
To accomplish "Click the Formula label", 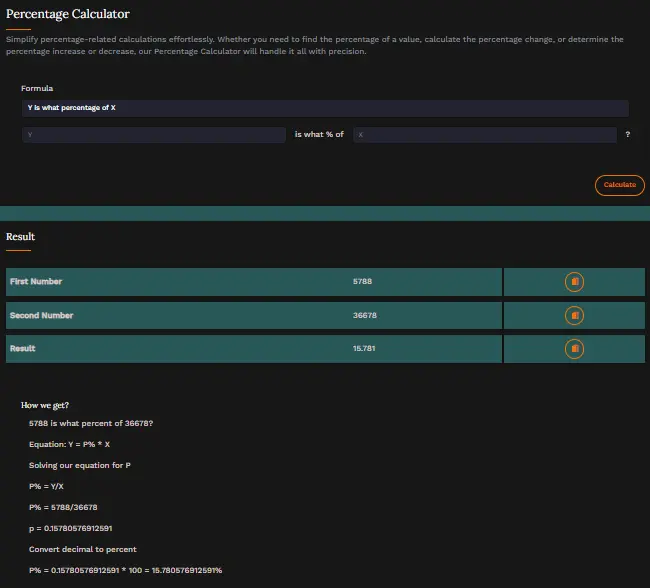I will point(37,88).
